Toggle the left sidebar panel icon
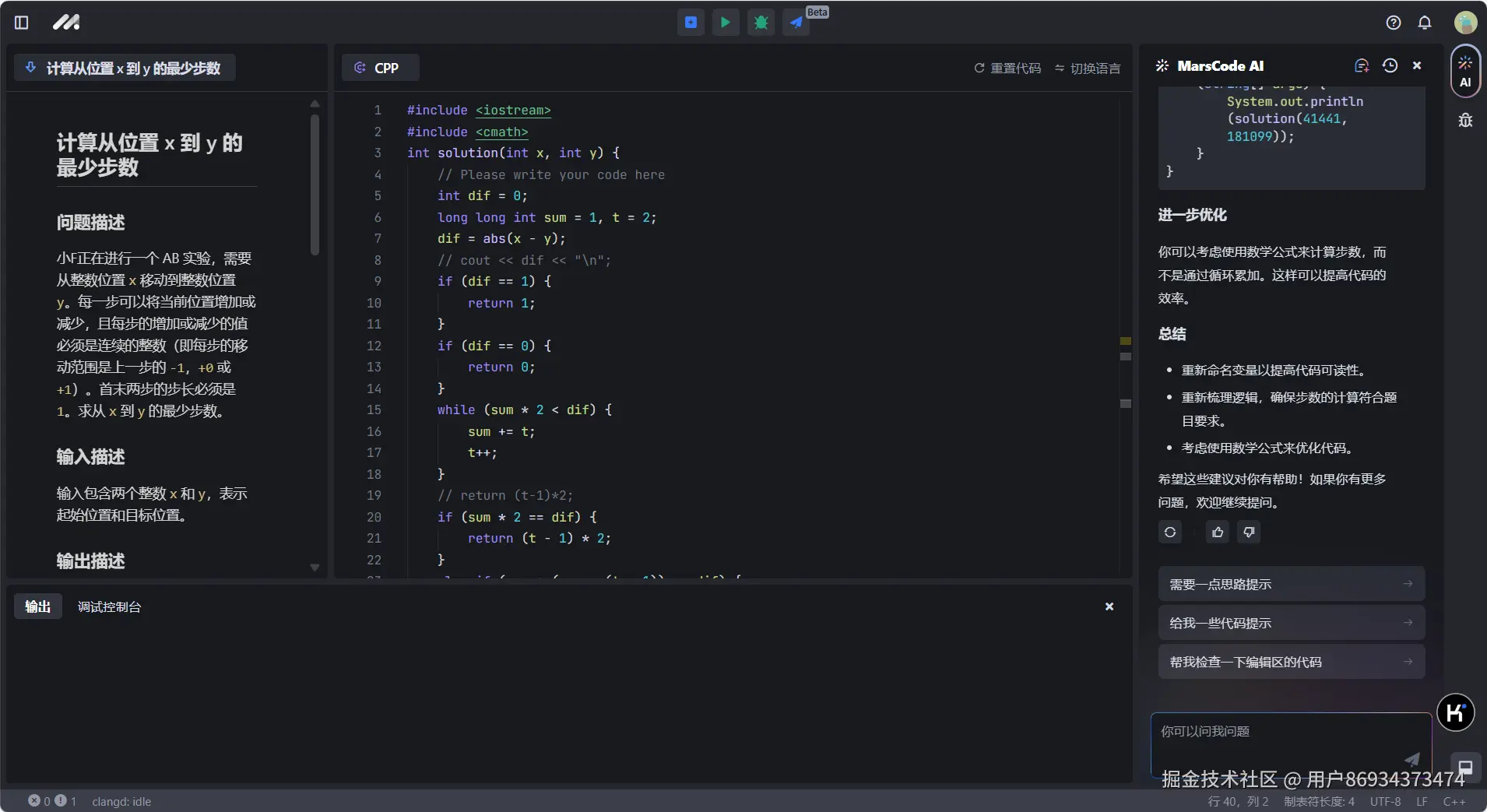The image size is (1487, 812). [x=22, y=23]
